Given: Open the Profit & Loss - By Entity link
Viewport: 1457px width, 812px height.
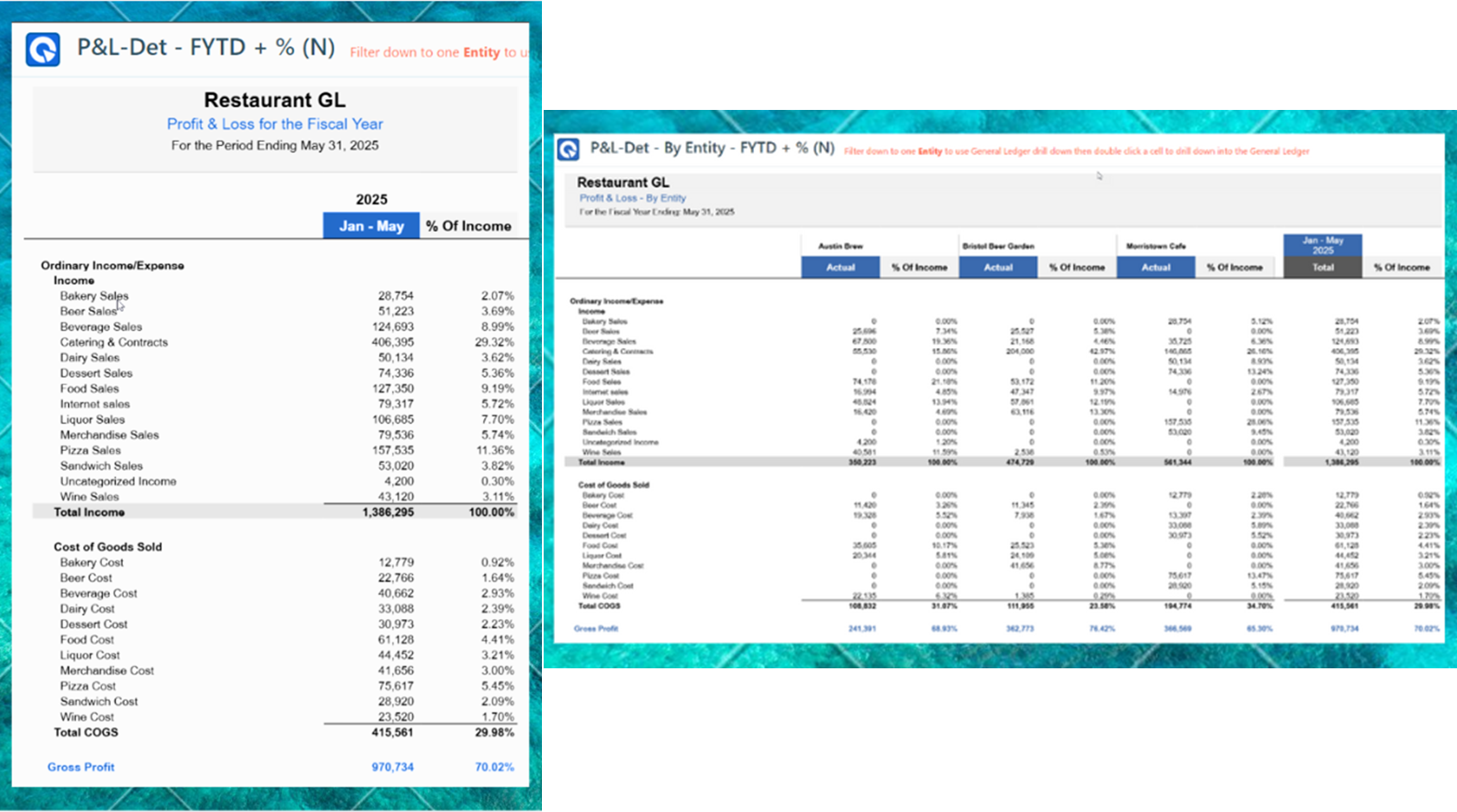Looking at the screenshot, I should pos(632,198).
